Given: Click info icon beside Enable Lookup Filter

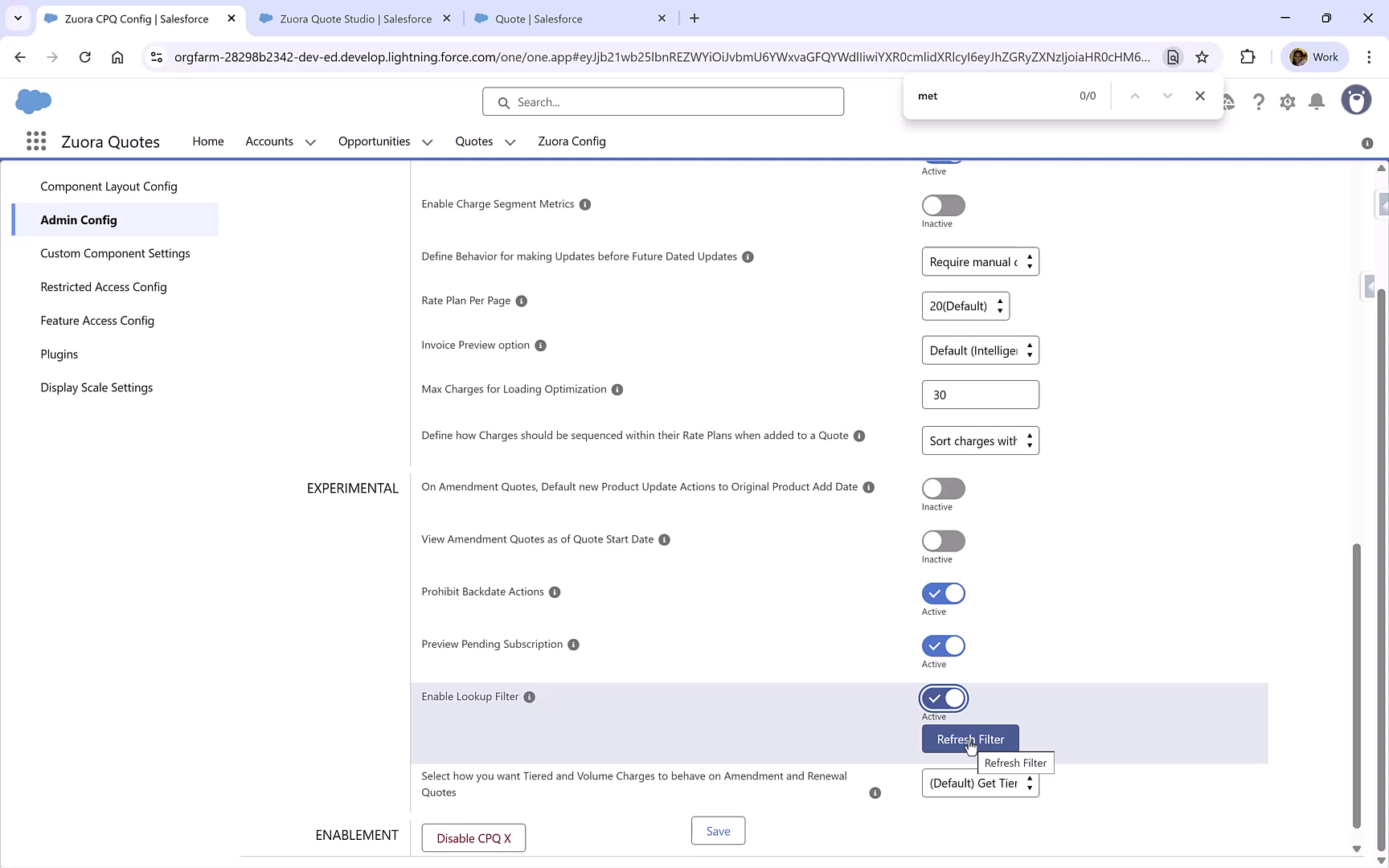Looking at the screenshot, I should point(529,697).
